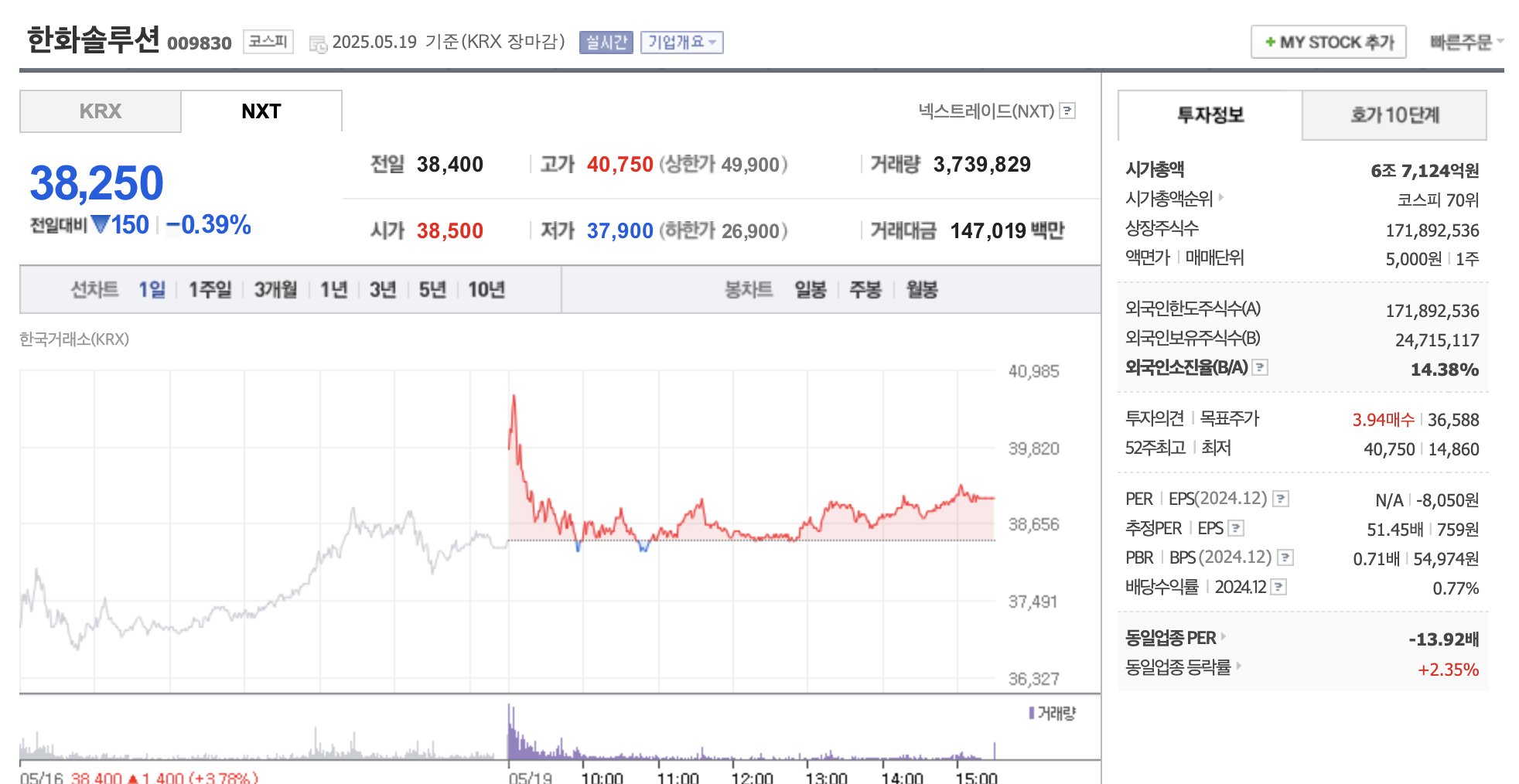Select the 투자정보 tab
Viewport: 1519px width, 784px height.
pos(1210,115)
